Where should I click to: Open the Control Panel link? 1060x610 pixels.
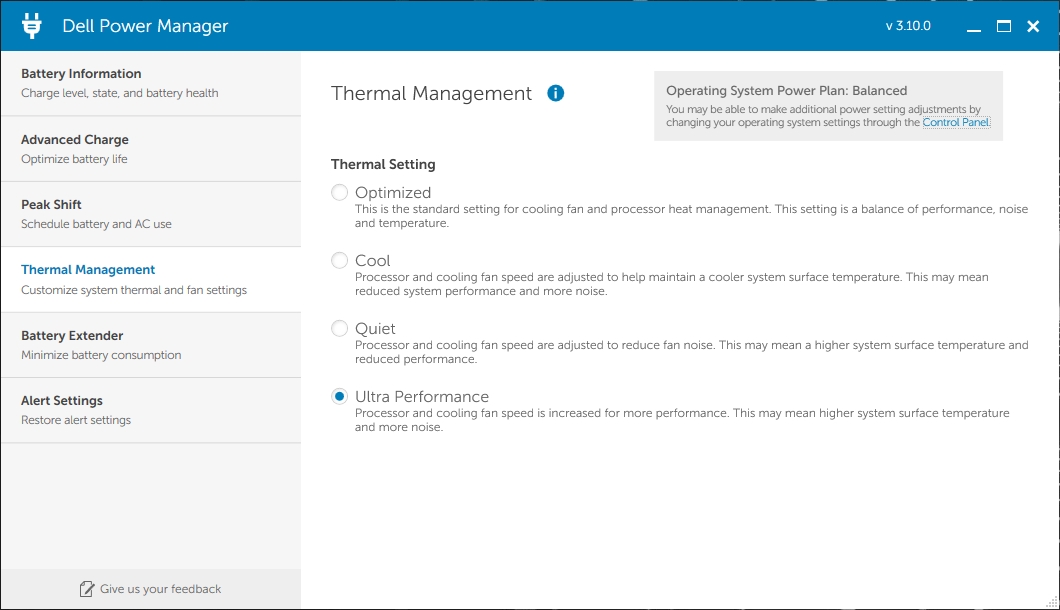coord(955,123)
